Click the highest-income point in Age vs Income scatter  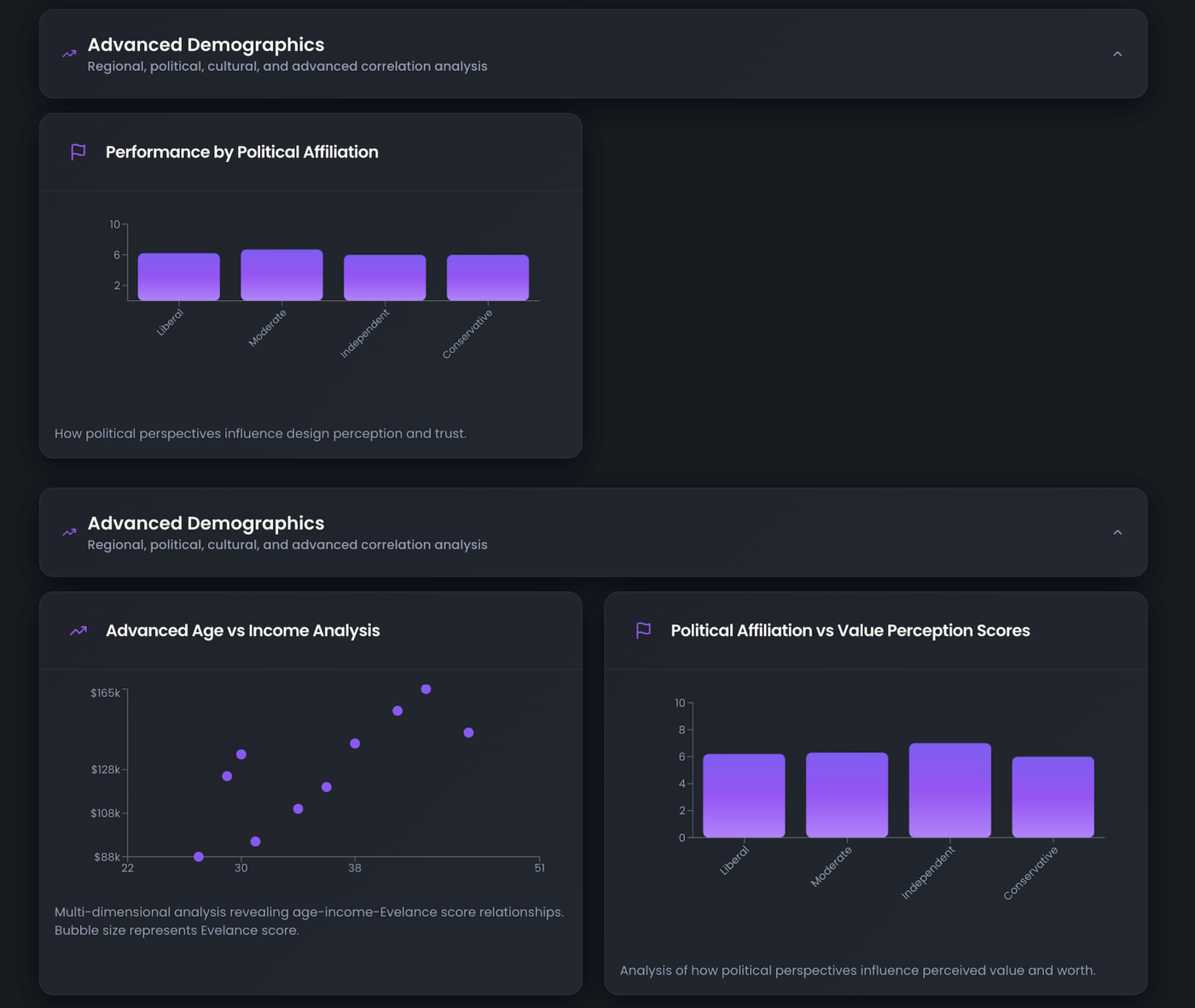point(426,689)
